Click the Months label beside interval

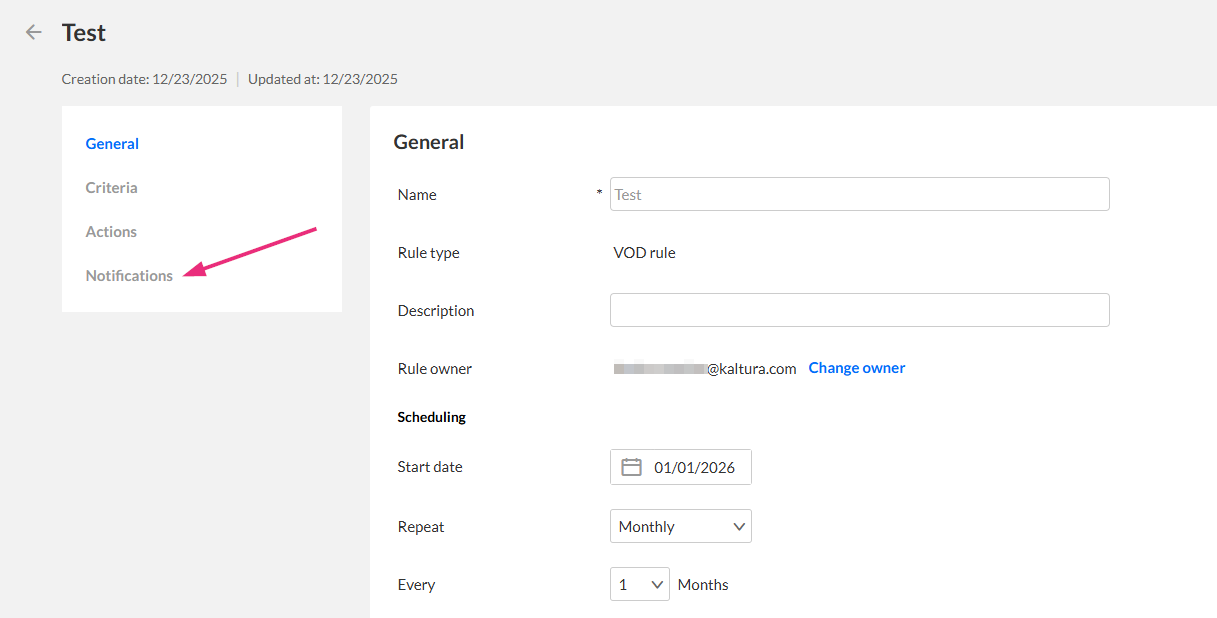coord(703,585)
